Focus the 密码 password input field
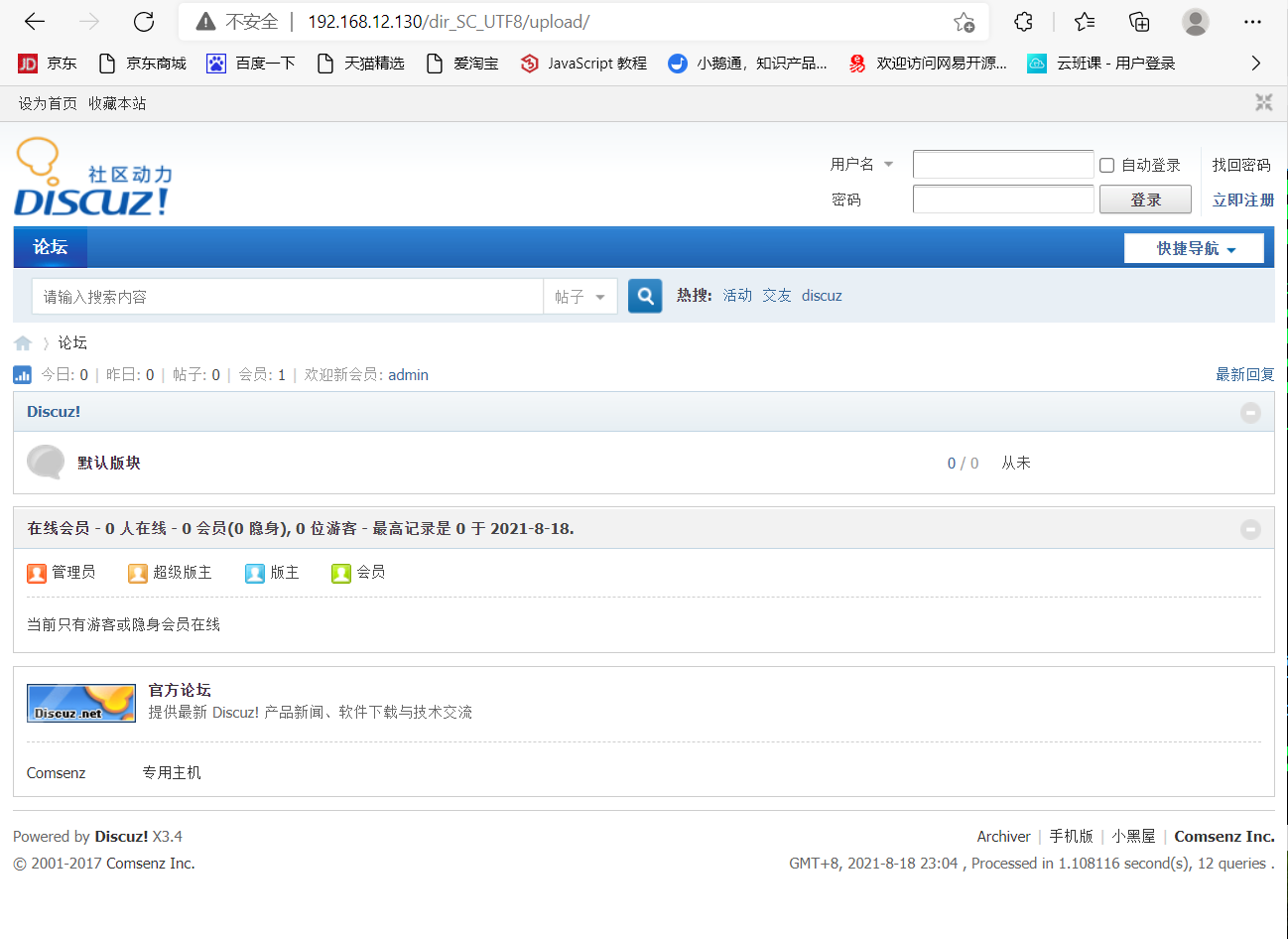This screenshot has height=939, width=1288. (x=1003, y=200)
